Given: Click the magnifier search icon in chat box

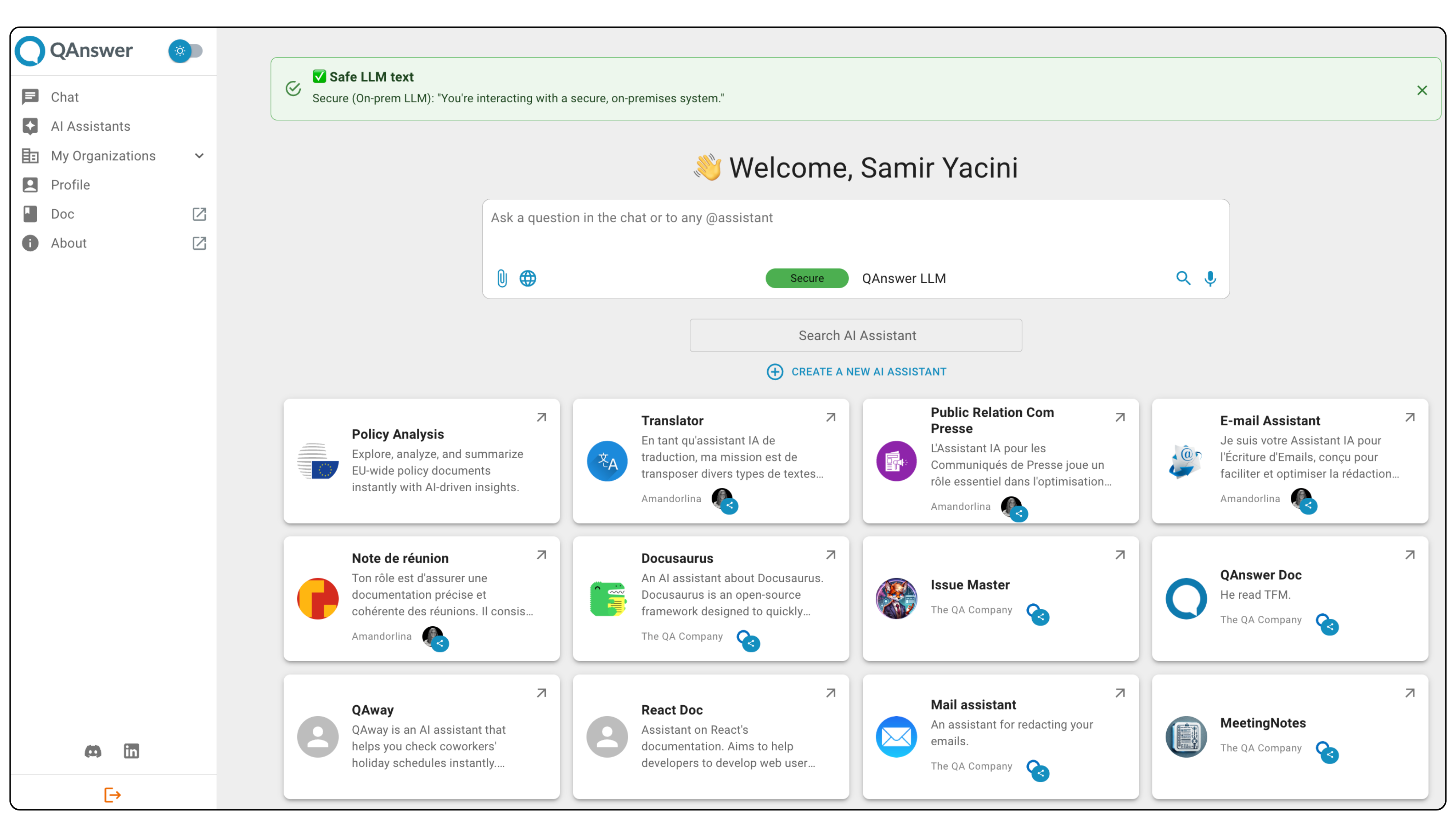Looking at the screenshot, I should 1183,278.
